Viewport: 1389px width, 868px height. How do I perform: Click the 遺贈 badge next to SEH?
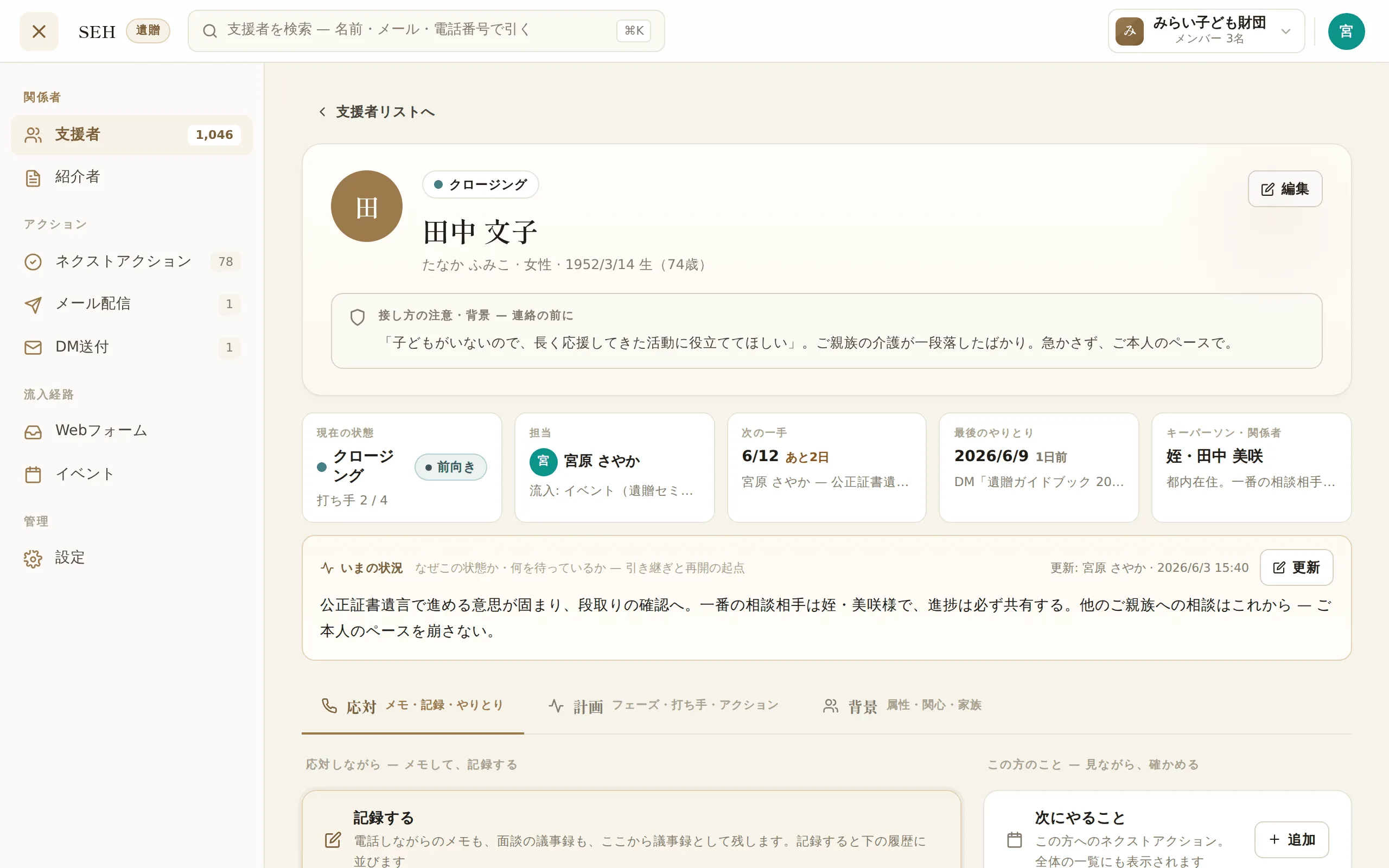148,30
